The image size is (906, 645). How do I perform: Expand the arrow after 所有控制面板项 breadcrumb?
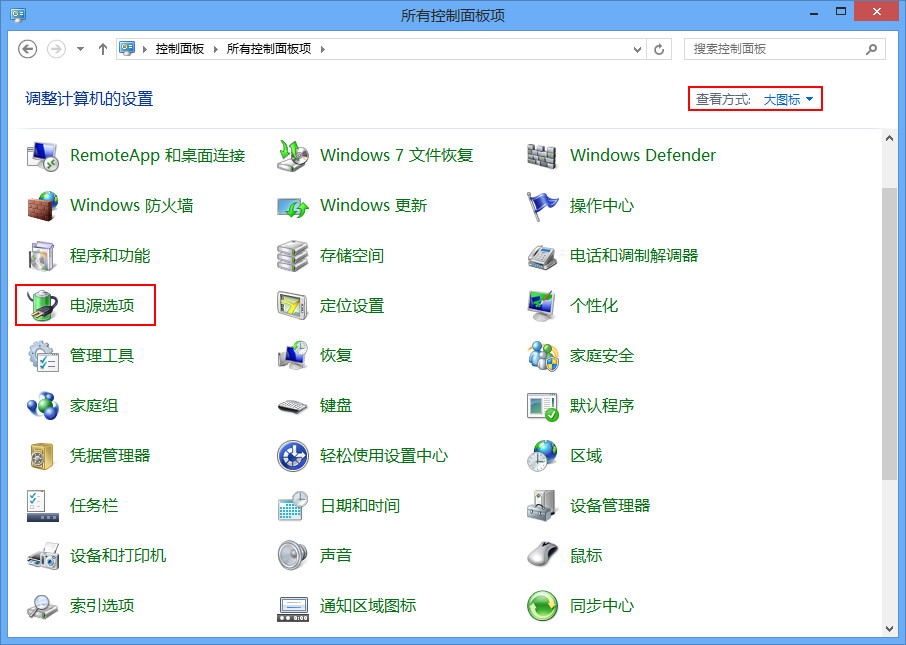click(322, 49)
